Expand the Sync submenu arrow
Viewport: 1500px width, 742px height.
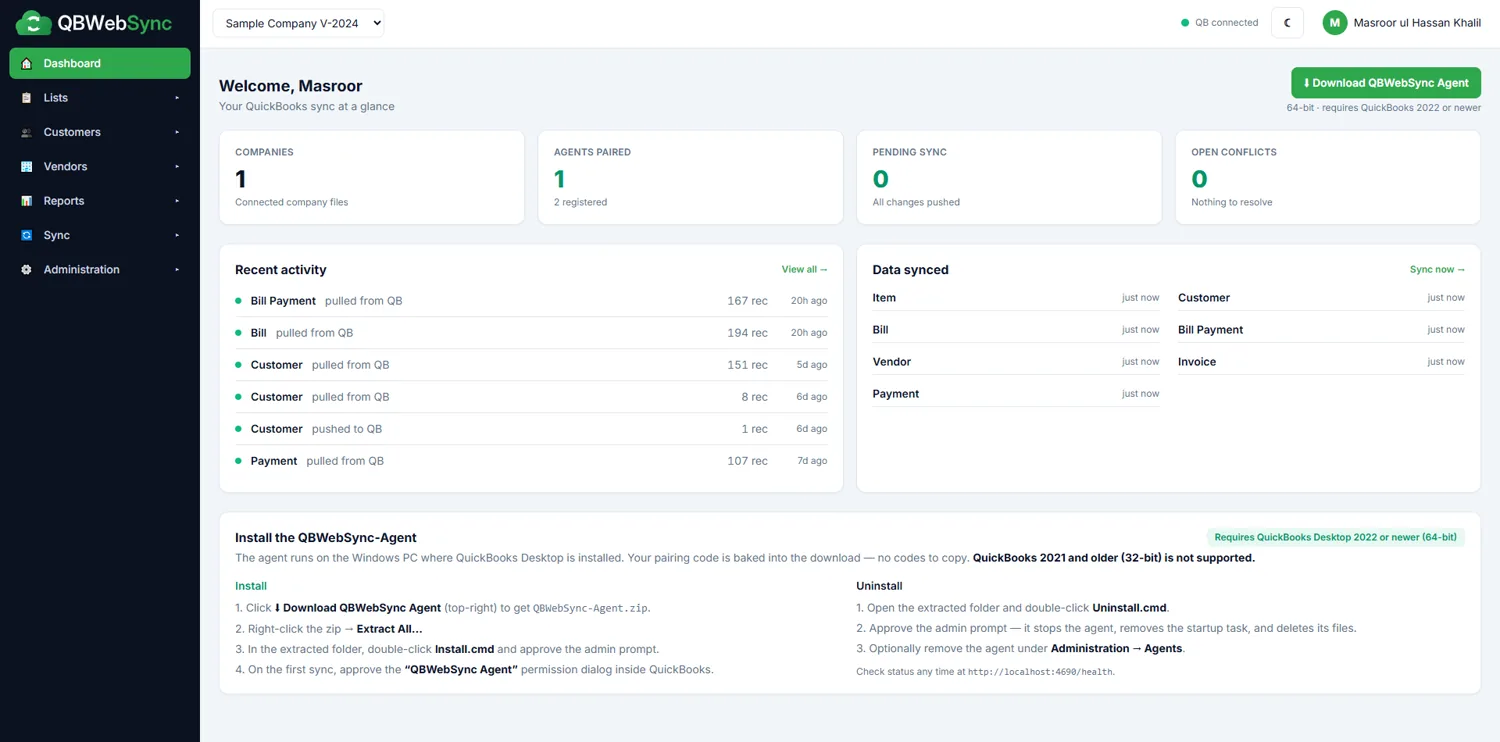pos(177,235)
